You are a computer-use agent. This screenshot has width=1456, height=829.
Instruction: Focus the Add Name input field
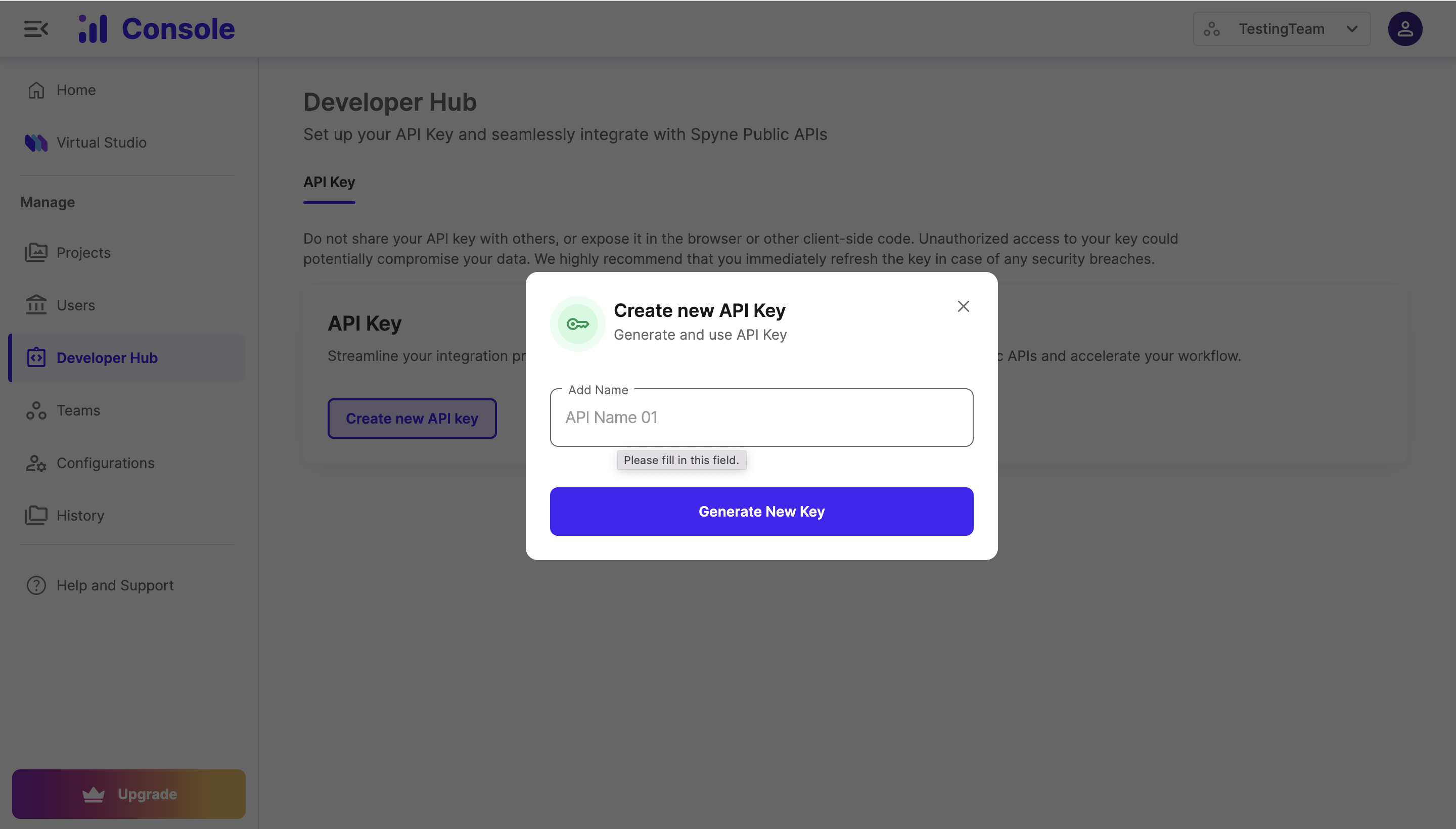(x=761, y=418)
